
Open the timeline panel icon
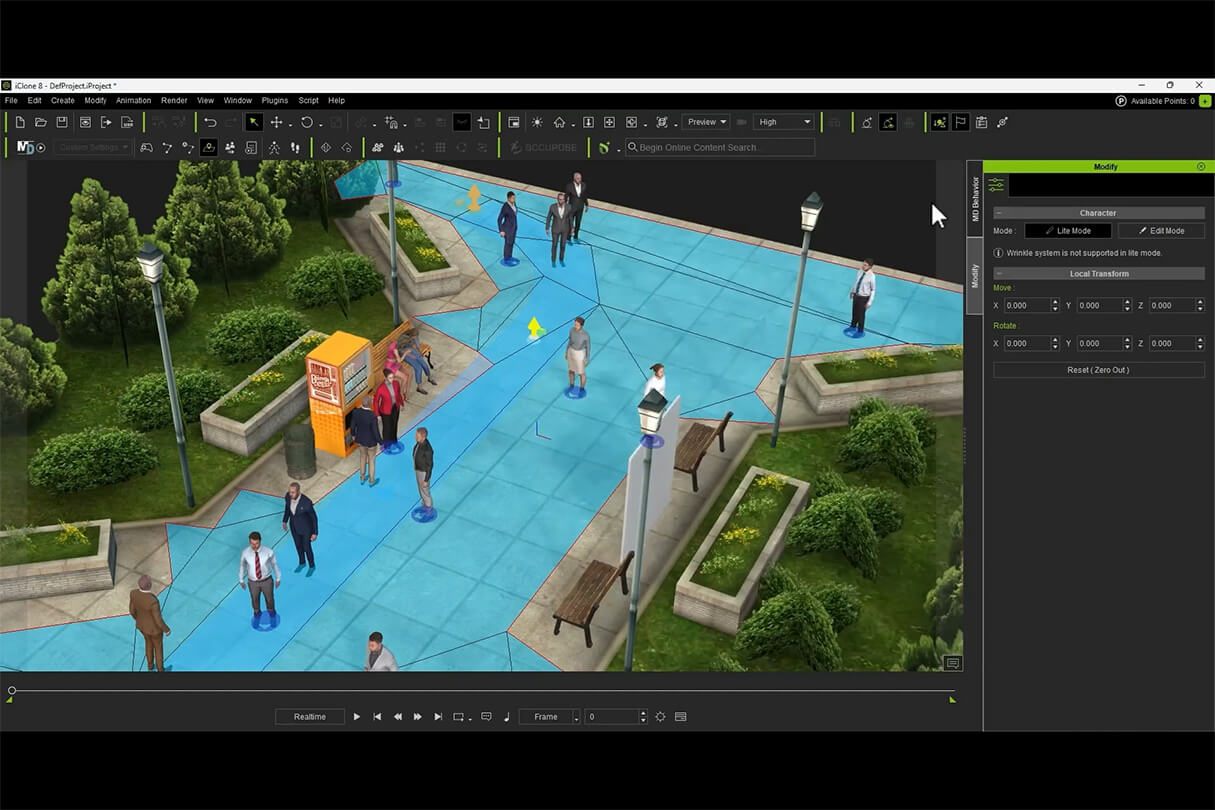pos(681,717)
